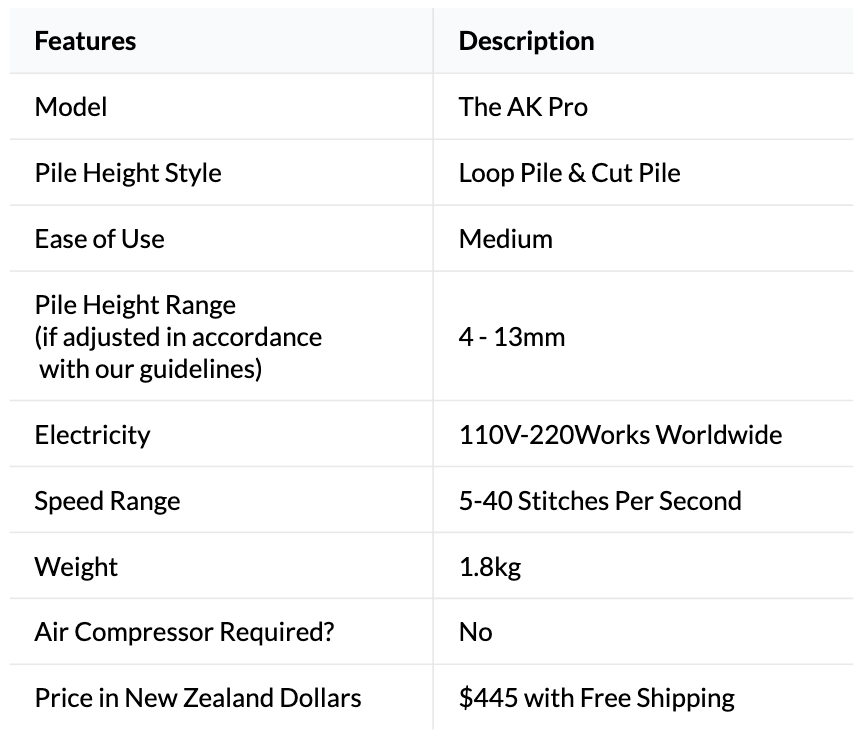Click the Pile Height Style label

[x=128, y=172]
